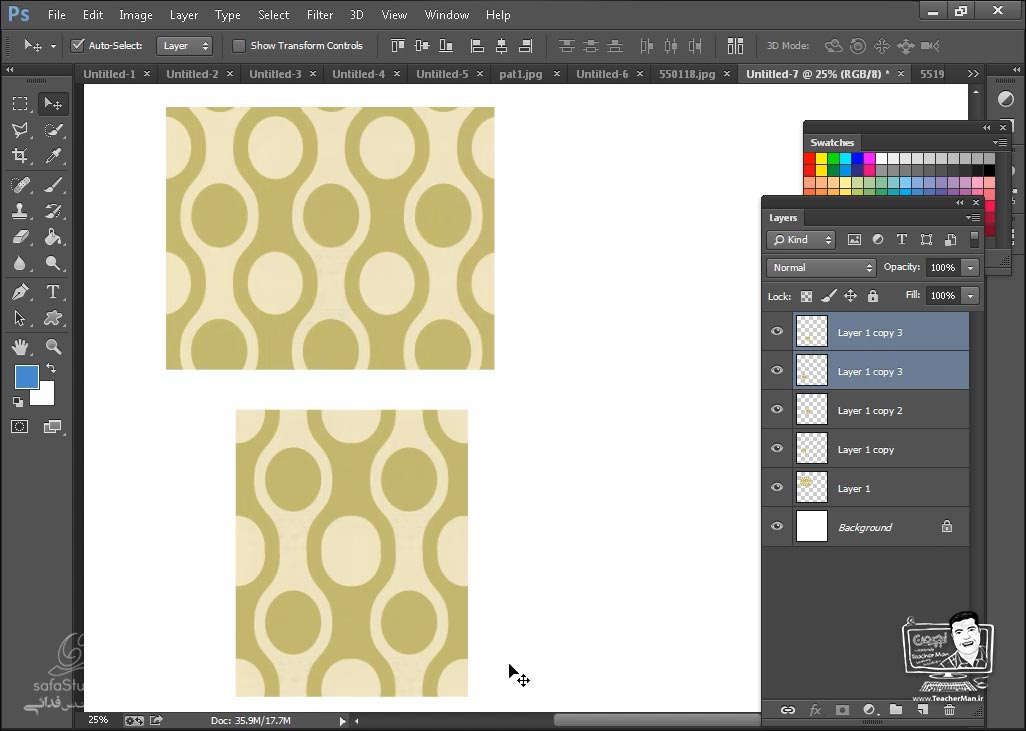This screenshot has width=1026, height=731.
Task: Open the layer style fx menu
Action: pyautogui.click(x=815, y=710)
